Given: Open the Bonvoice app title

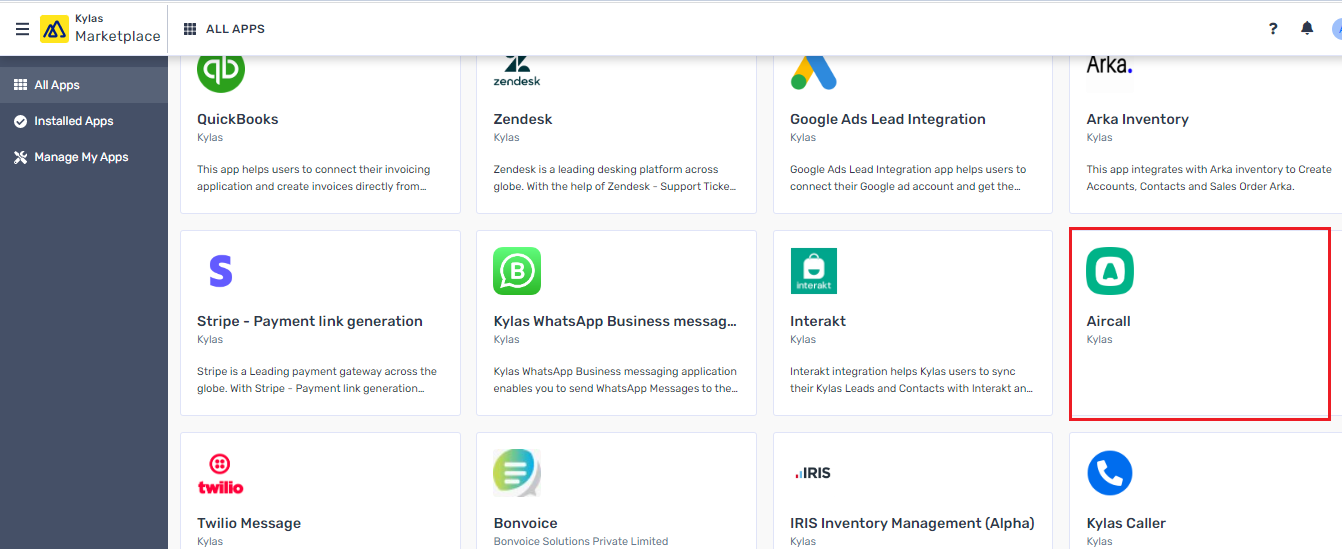Looking at the screenshot, I should pyautogui.click(x=526, y=523).
